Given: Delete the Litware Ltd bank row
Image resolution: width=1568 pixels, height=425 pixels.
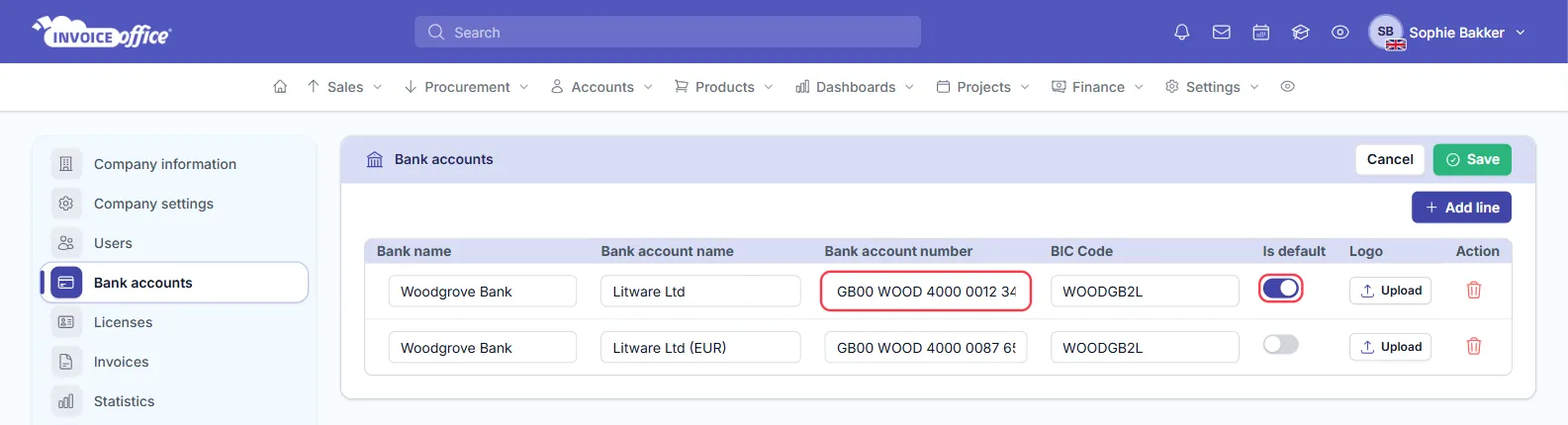Looking at the screenshot, I should point(1474,291).
